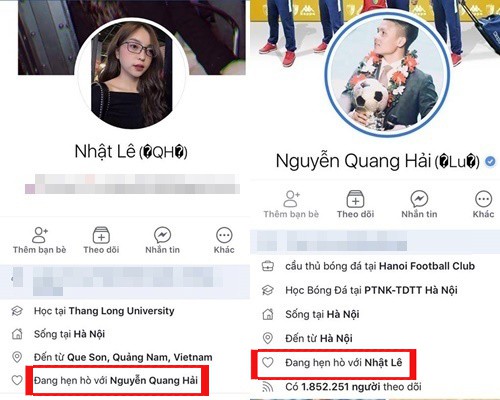The width and height of the screenshot is (500, 400).
Task: Tap Theo dõi on Nguyễn Quang Hải profile
Action: [355, 204]
